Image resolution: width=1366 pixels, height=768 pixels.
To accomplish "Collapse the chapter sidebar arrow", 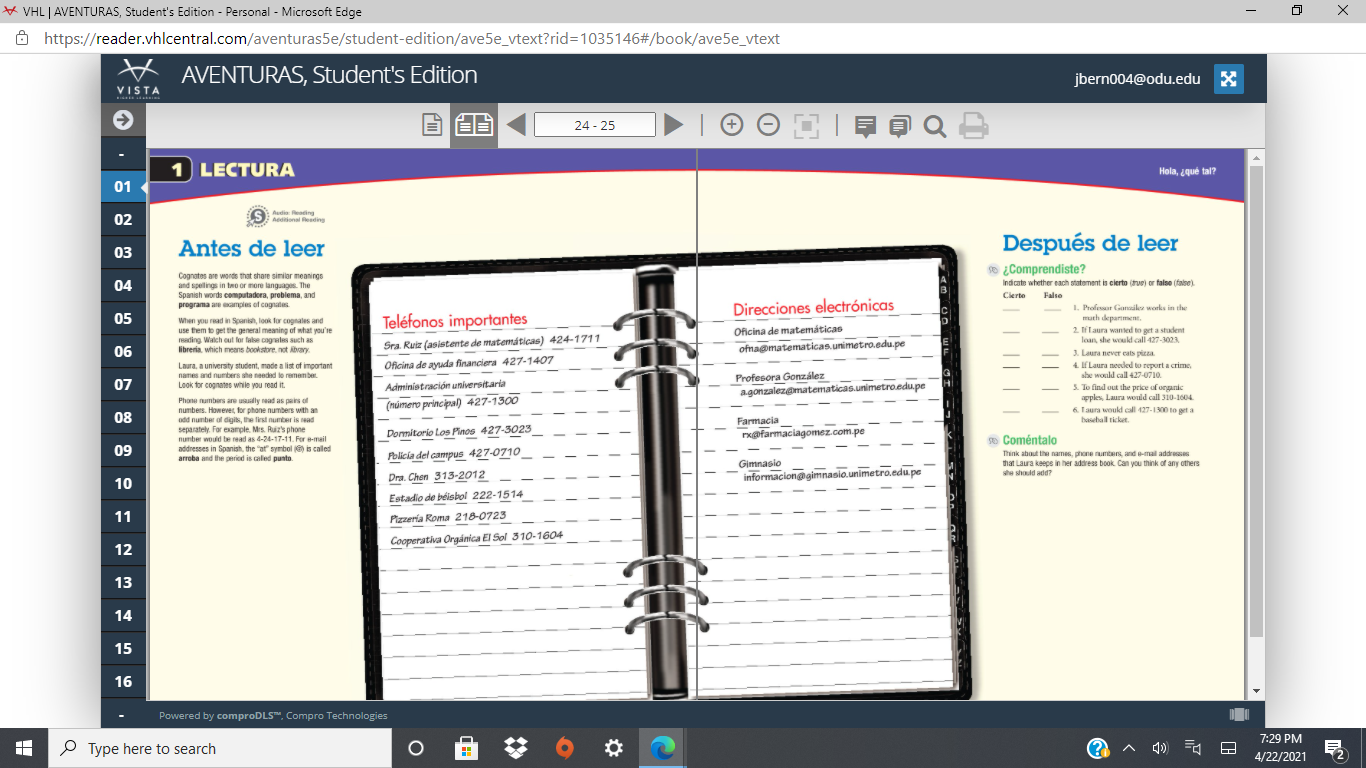I will coord(123,120).
